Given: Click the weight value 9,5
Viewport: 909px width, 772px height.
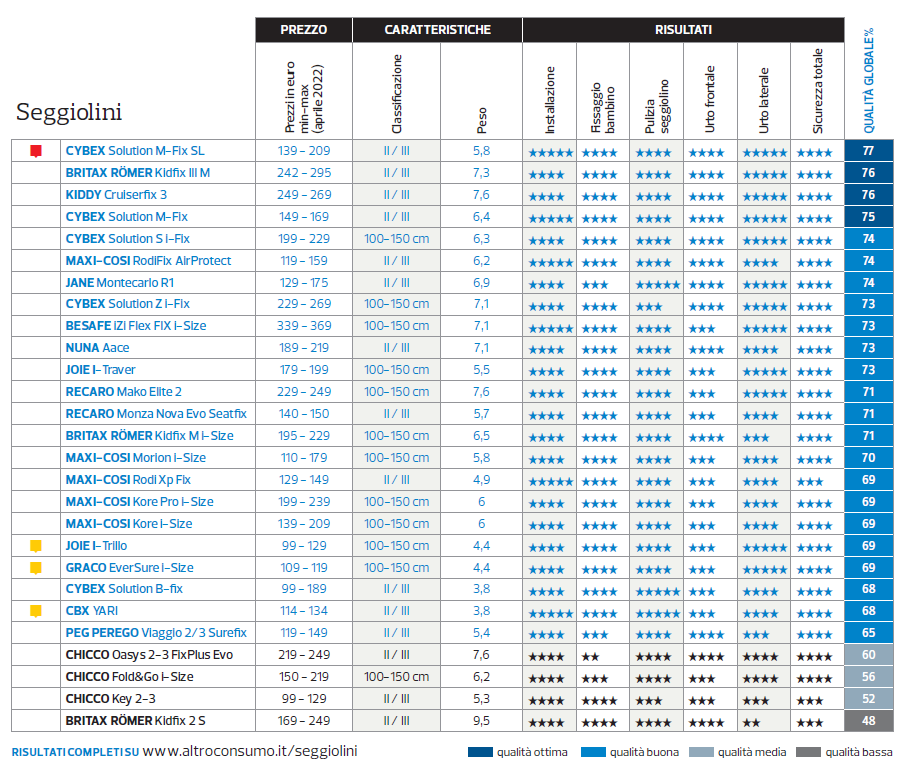Looking at the screenshot, I should coord(481,722).
